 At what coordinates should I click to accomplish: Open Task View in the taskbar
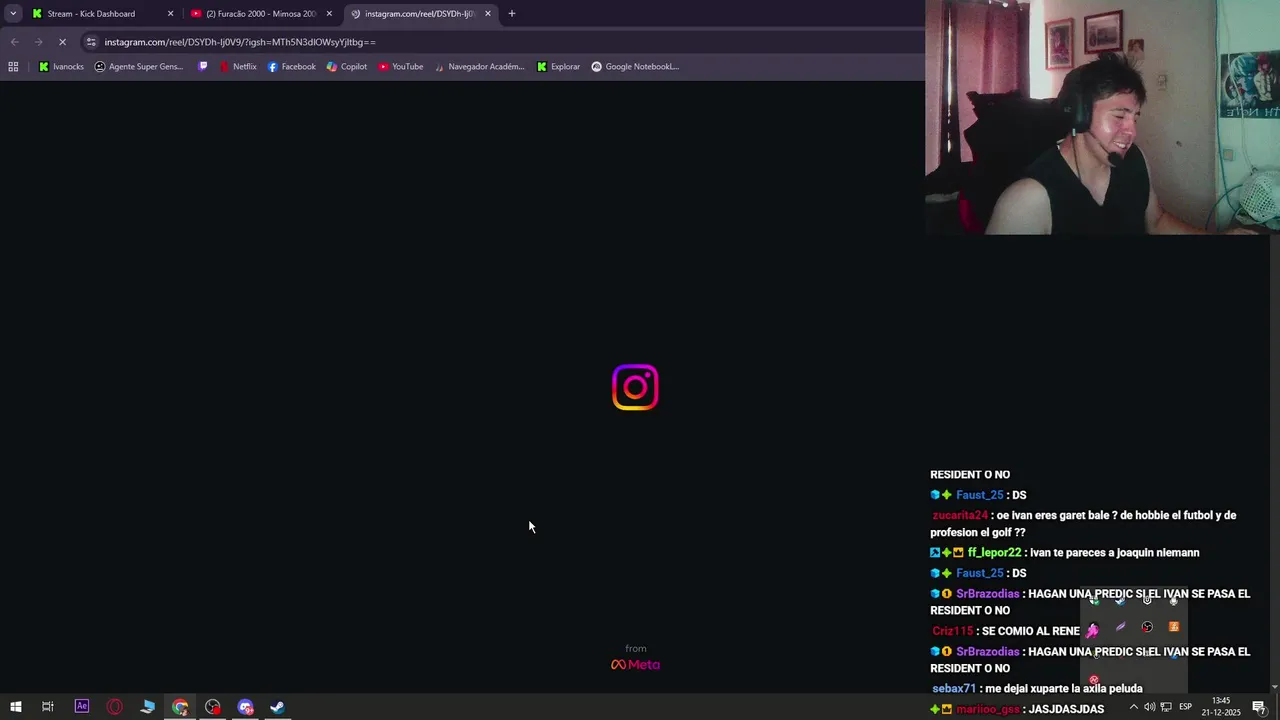(47, 707)
